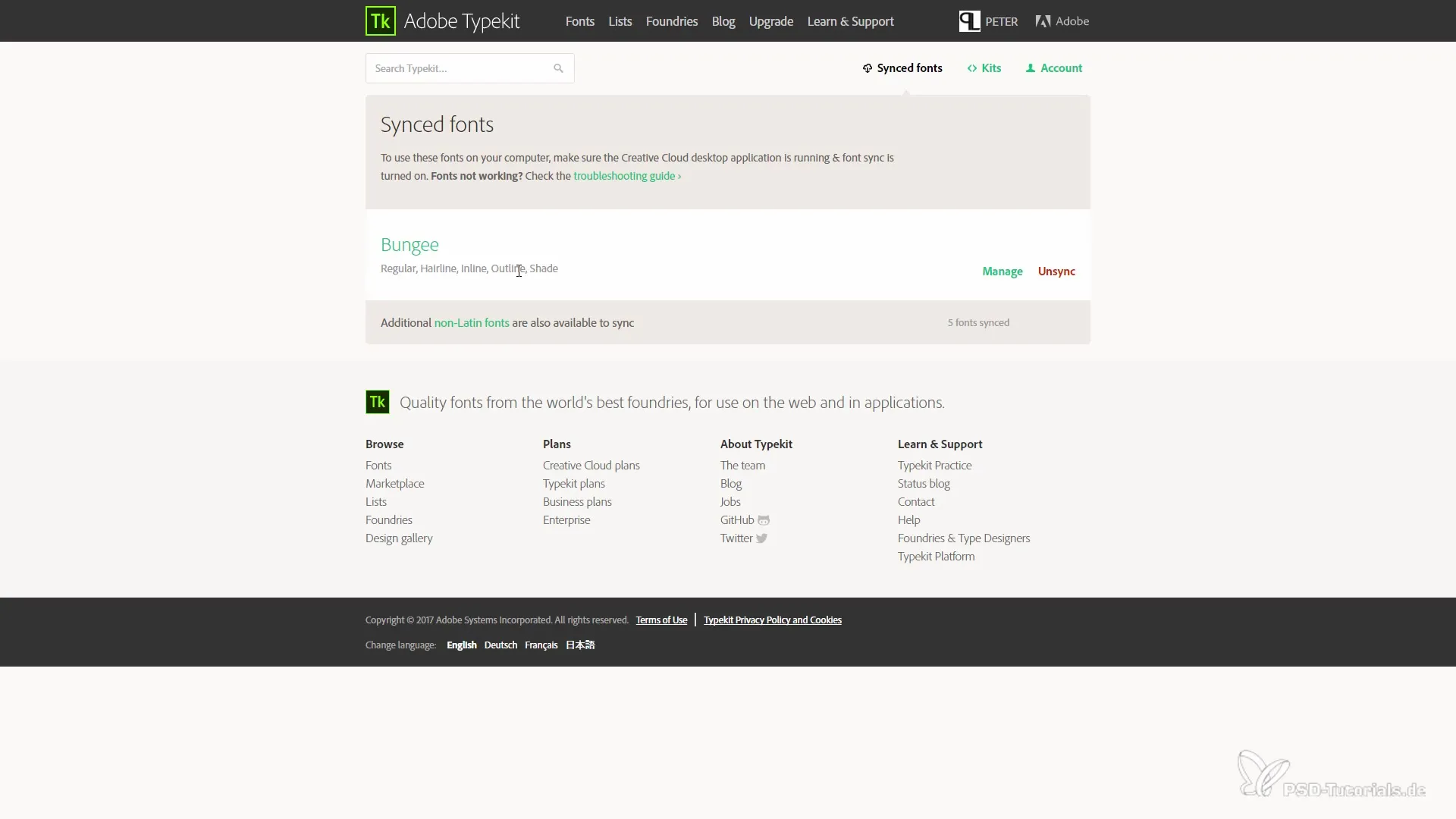Viewport: 1456px width, 819px height.
Task: Open the troubleshooting guide link
Action: click(626, 176)
